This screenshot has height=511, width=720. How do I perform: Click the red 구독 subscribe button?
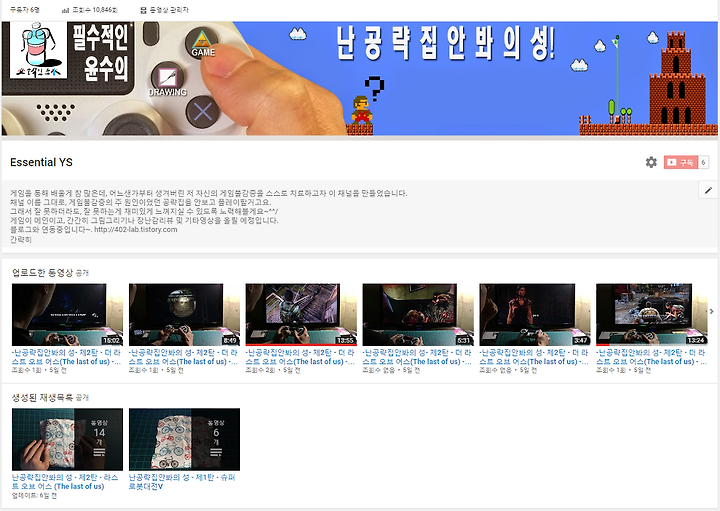[x=681, y=162]
